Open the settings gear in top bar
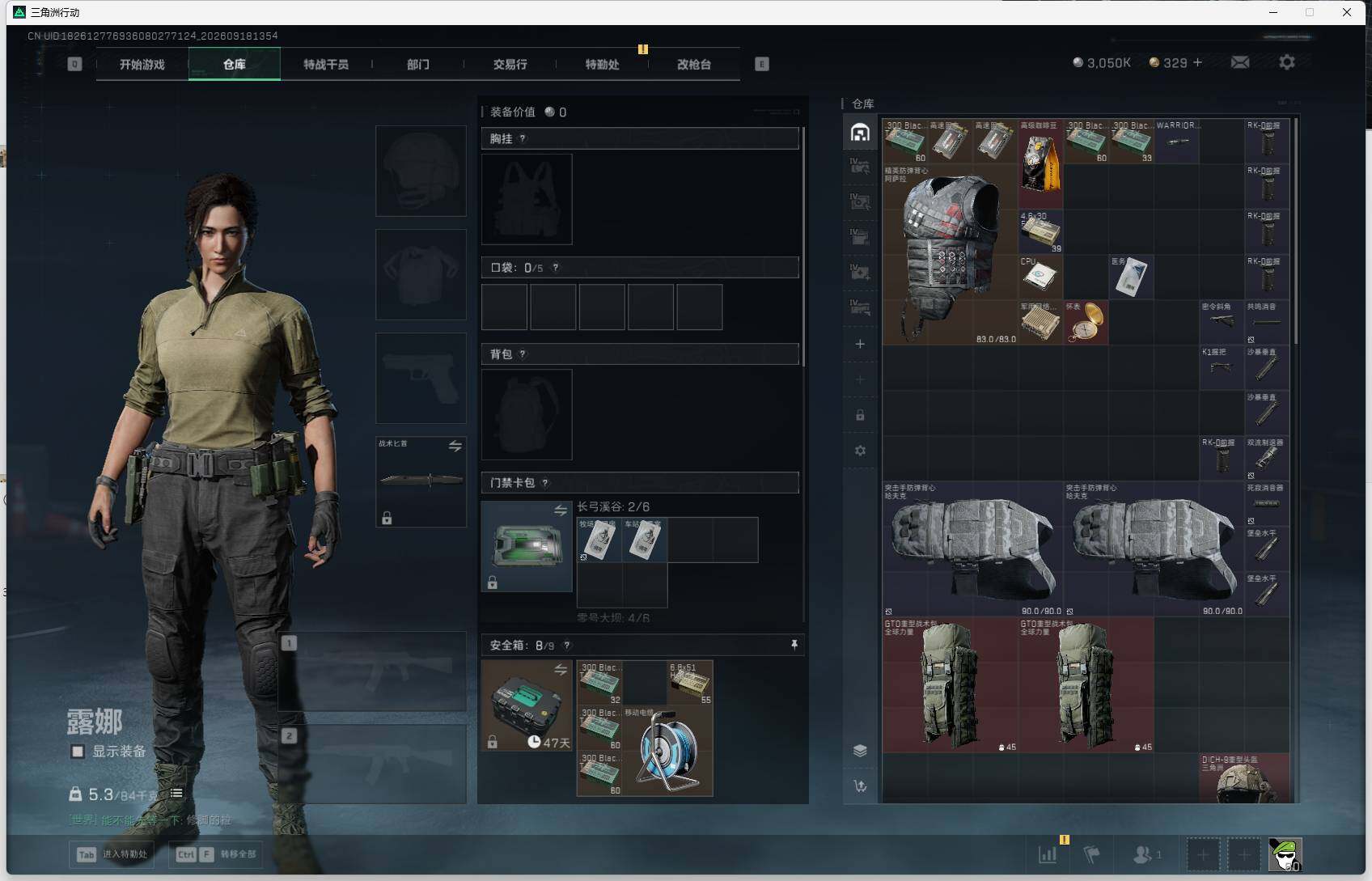This screenshot has width=1372, height=881. point(1287,62)
